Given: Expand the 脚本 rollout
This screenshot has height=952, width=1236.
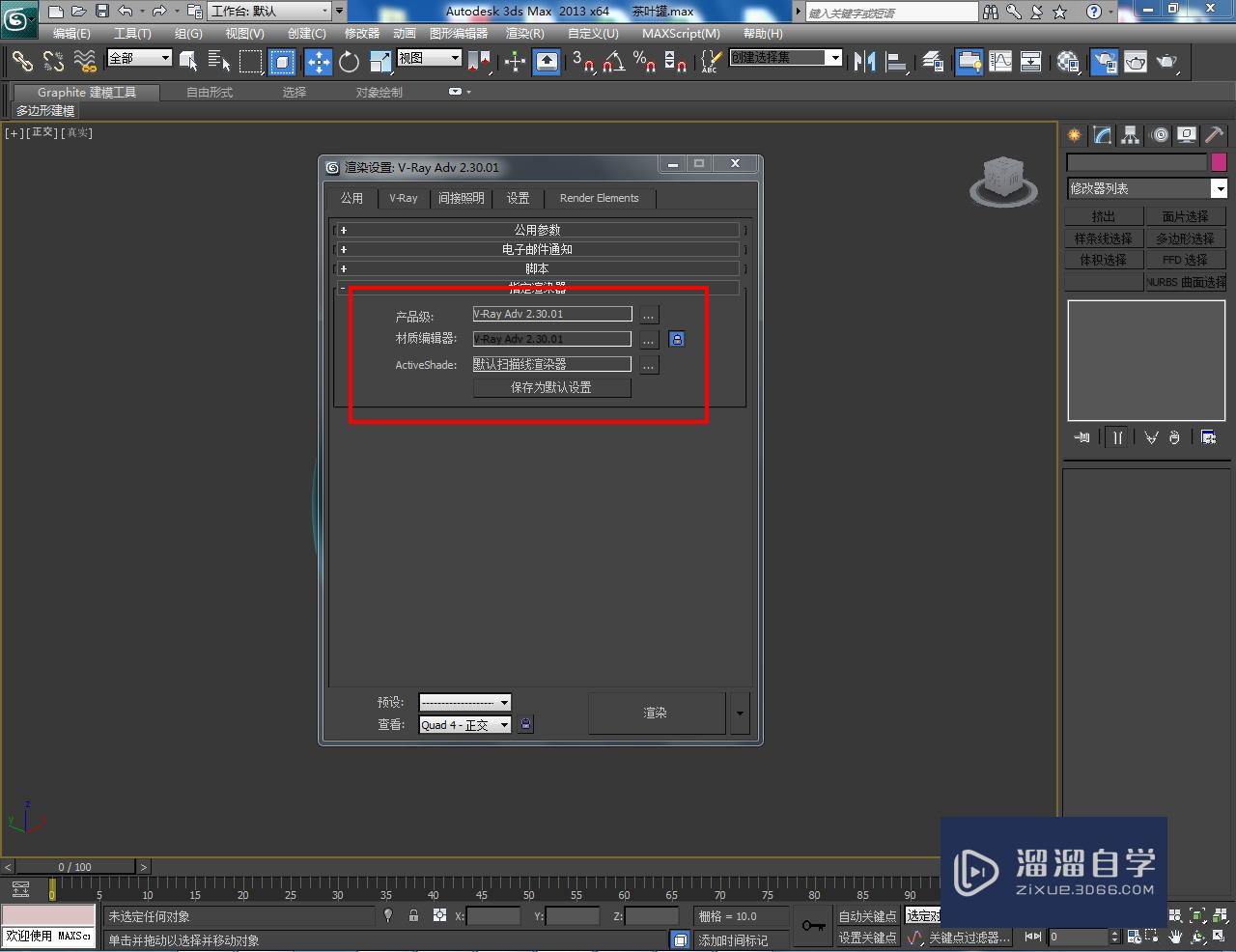Looking at the screenshot, I should [x=537, y=268].
